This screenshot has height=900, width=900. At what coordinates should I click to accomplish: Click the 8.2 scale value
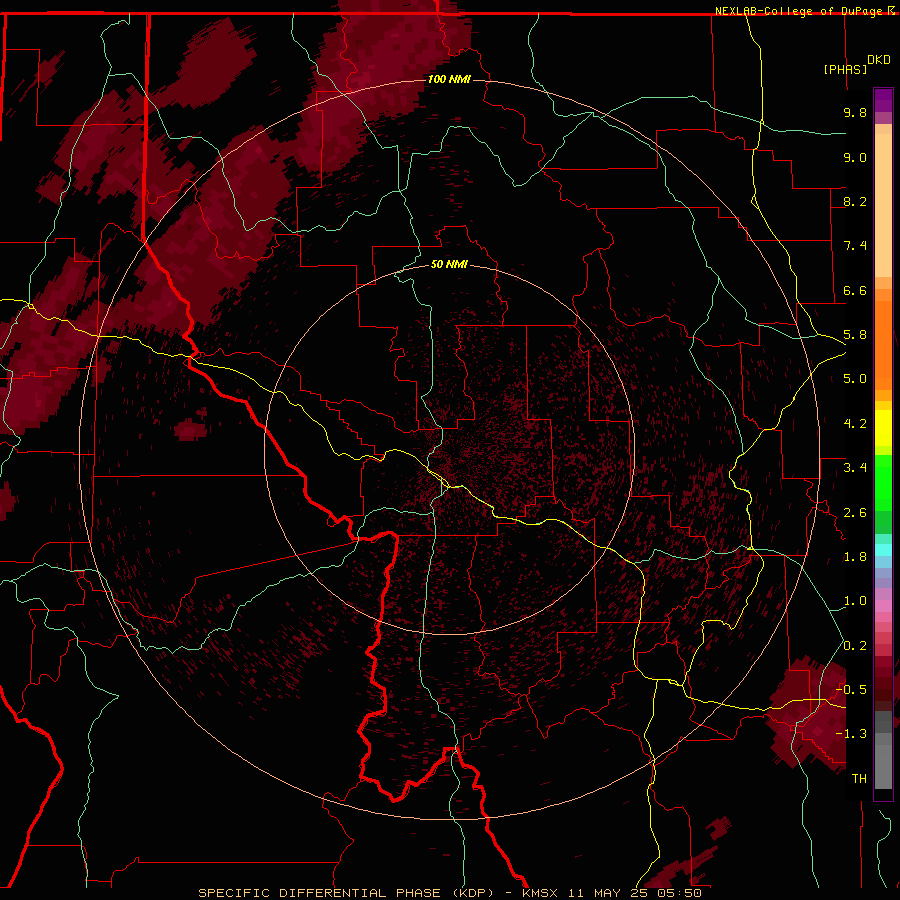pyautogui.click(x=855, y=201)
